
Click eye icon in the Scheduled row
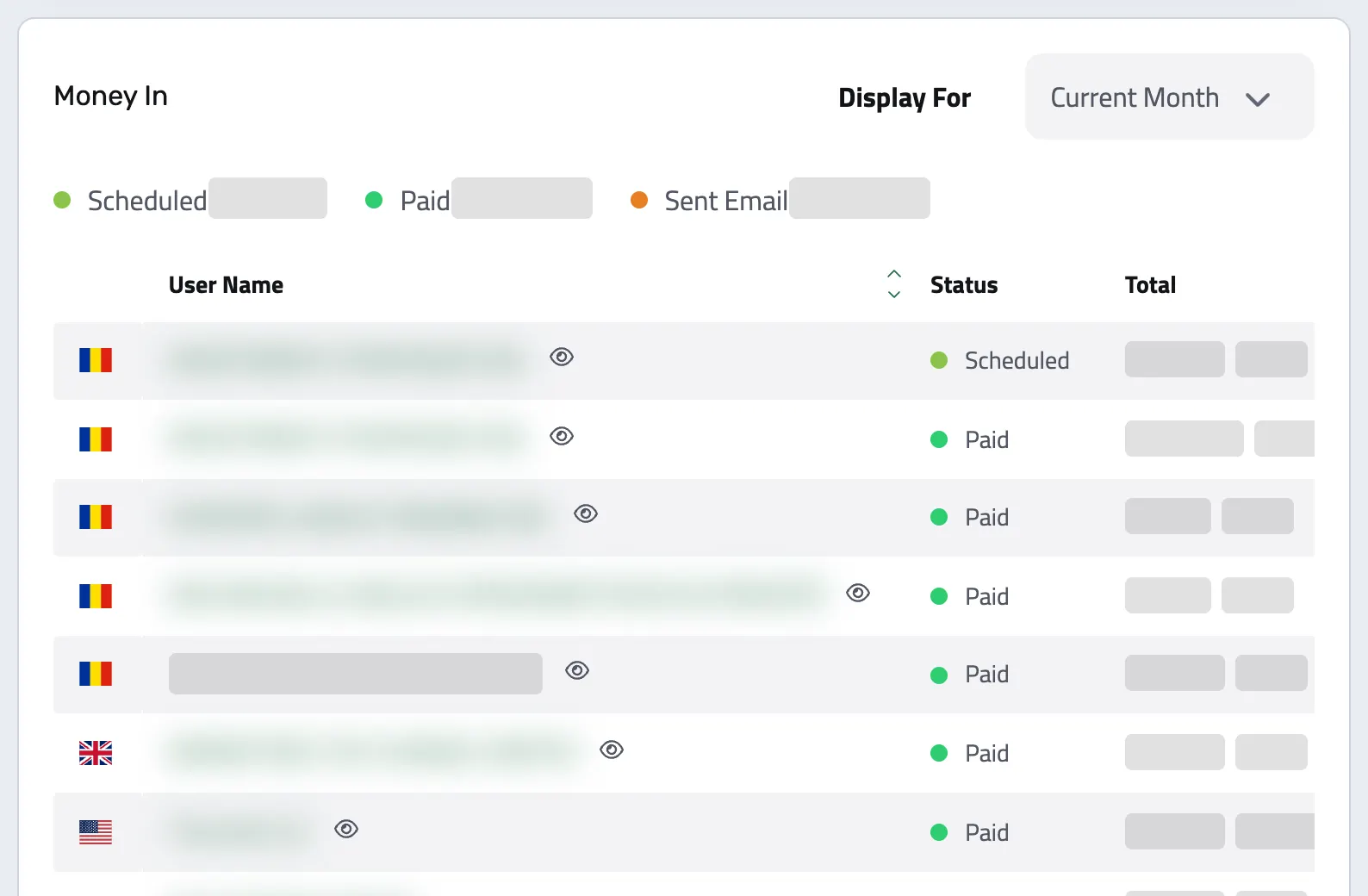(562, 357)
